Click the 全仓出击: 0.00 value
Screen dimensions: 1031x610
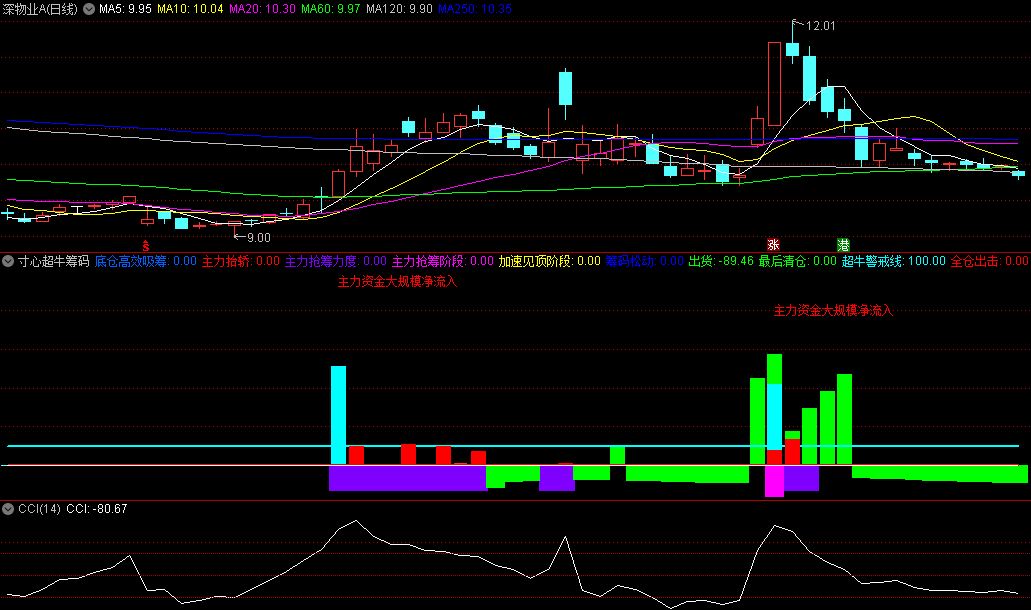point(990,262)
